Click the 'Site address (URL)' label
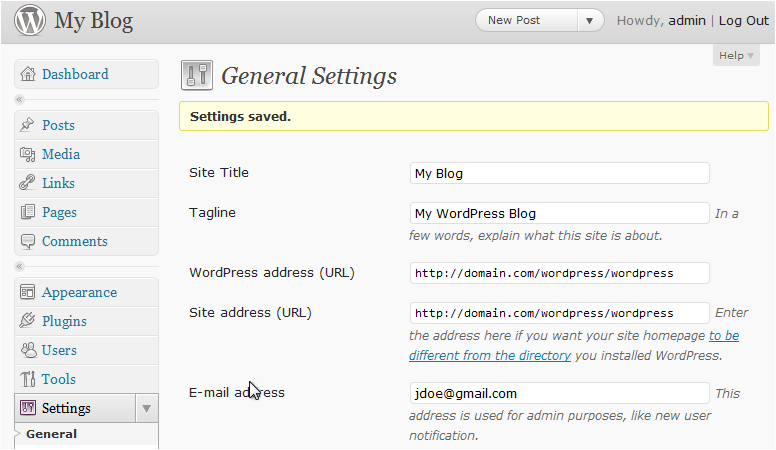The height and width of the screenshot is (450, 776). click(250, 313)
